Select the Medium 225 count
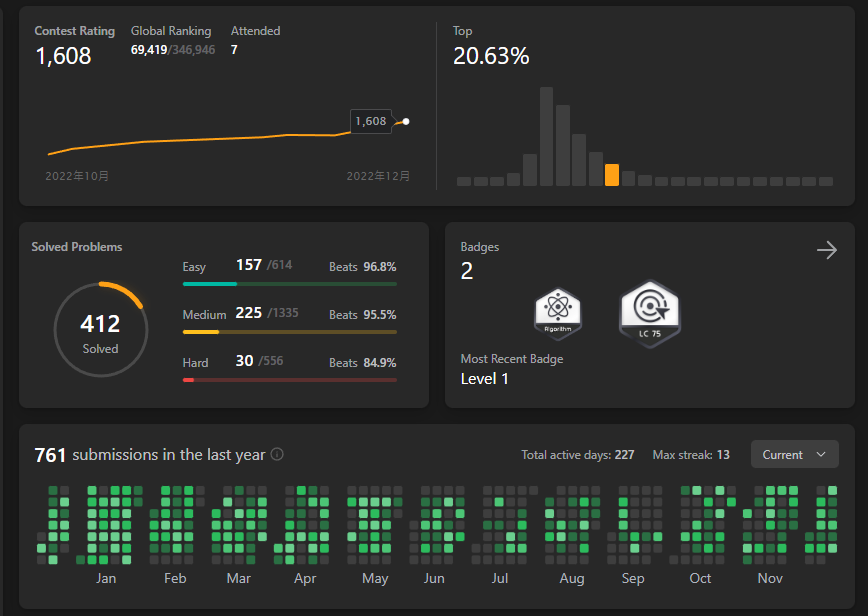868x616 pixels. click(249, 313)
